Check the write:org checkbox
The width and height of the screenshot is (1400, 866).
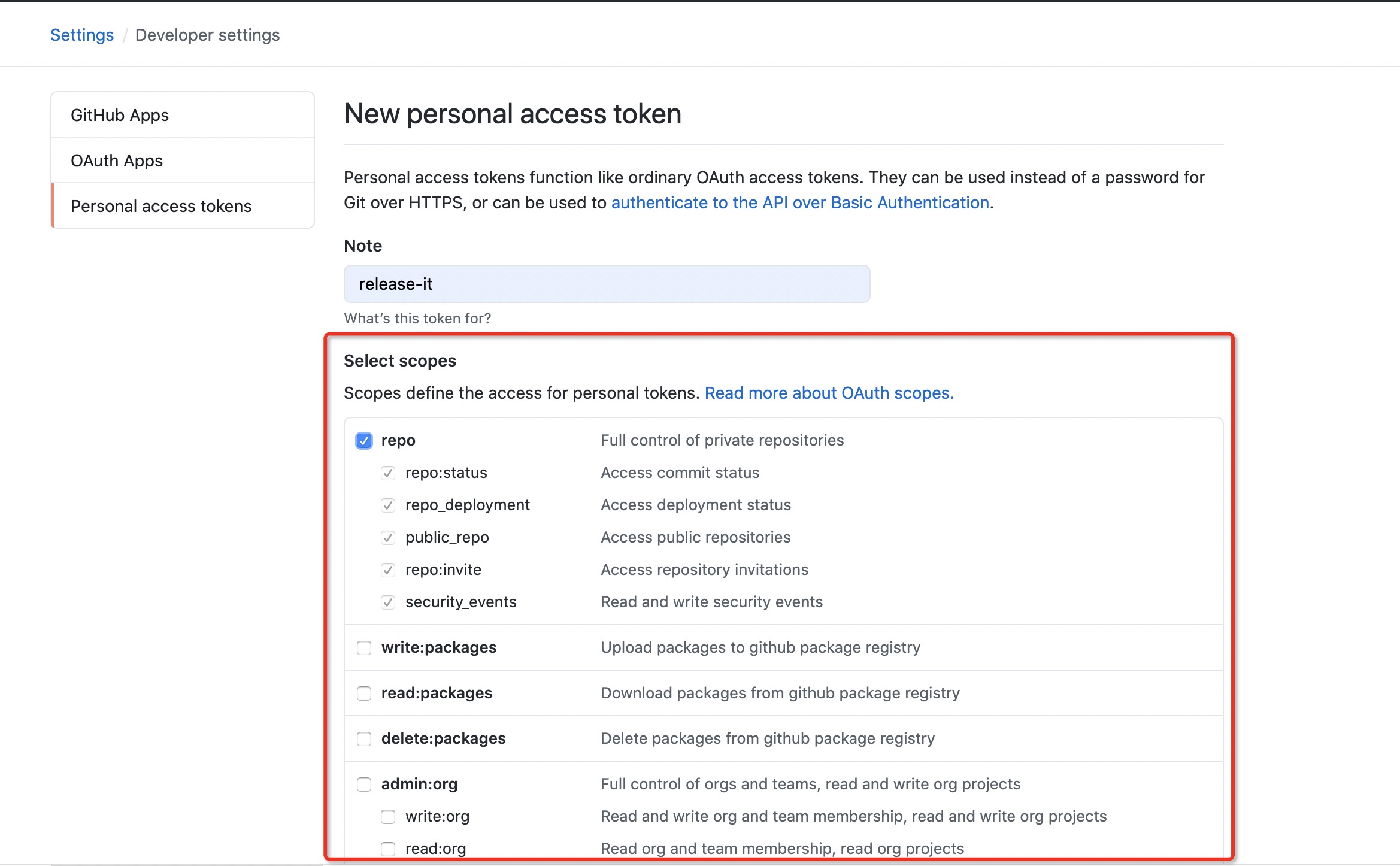[388, 817]
